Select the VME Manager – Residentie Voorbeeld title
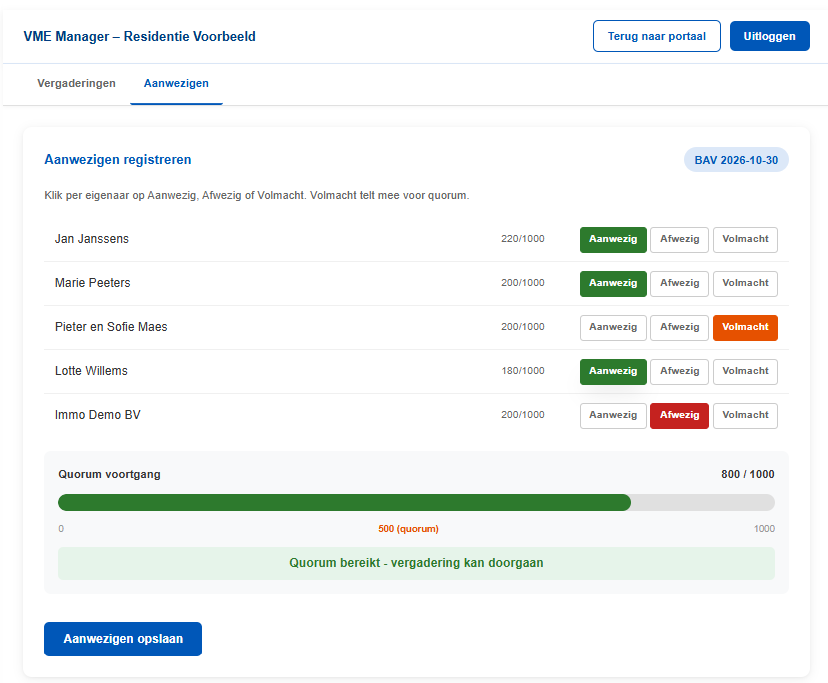 [x=139, y=36]
